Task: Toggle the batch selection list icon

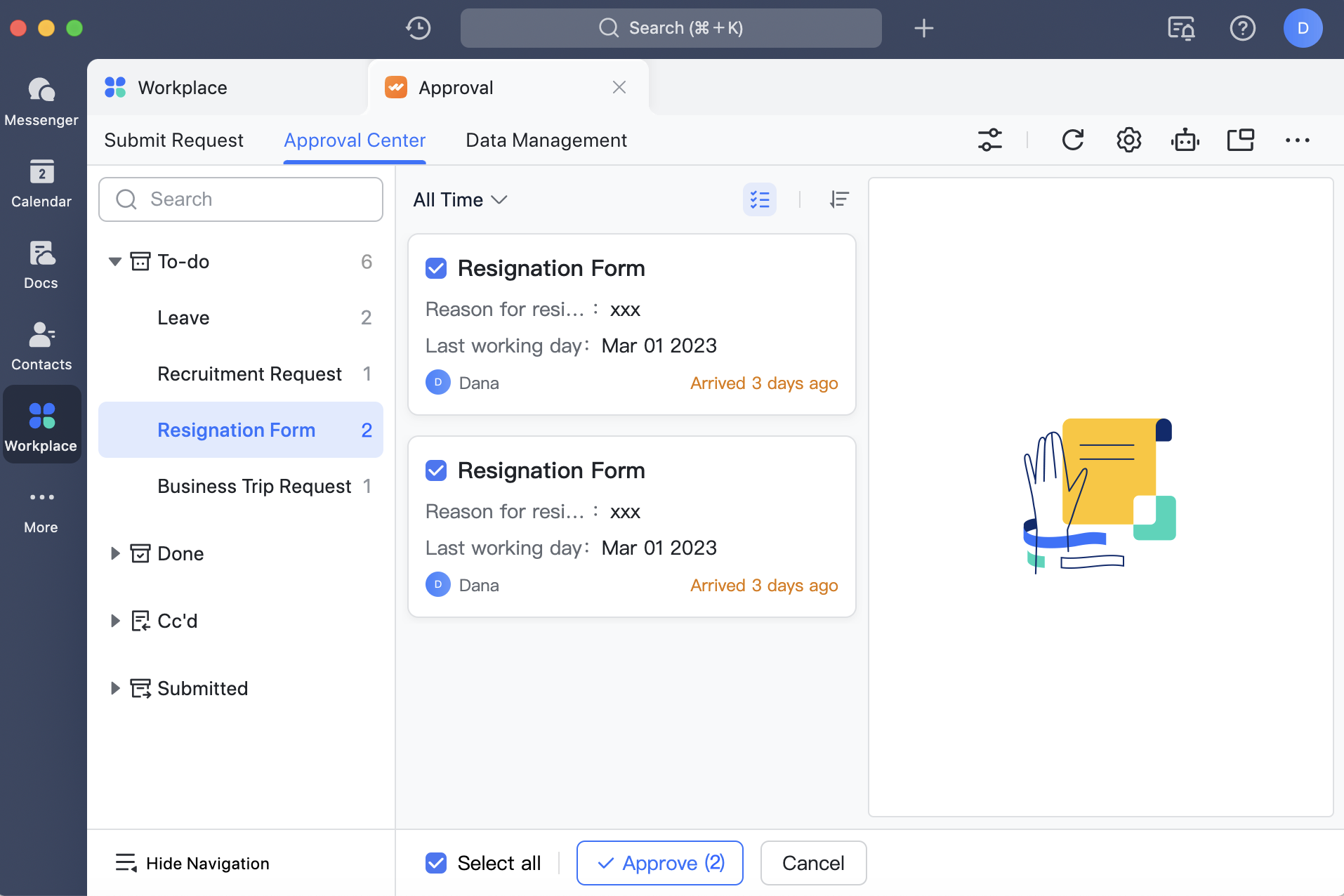Action: tap(759, 199)
